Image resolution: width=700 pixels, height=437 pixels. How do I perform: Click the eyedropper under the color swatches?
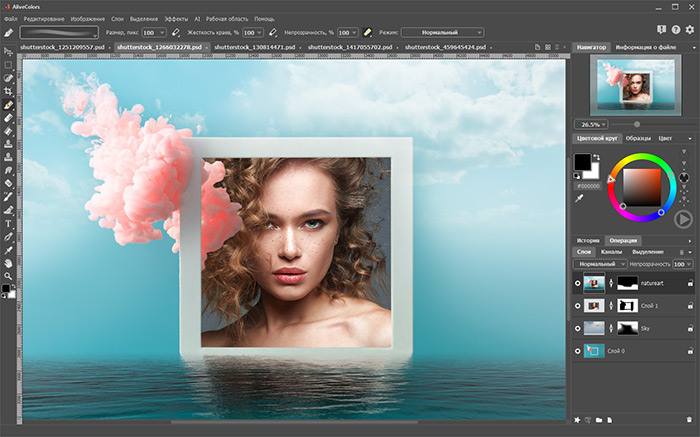[x=579, y=198]
